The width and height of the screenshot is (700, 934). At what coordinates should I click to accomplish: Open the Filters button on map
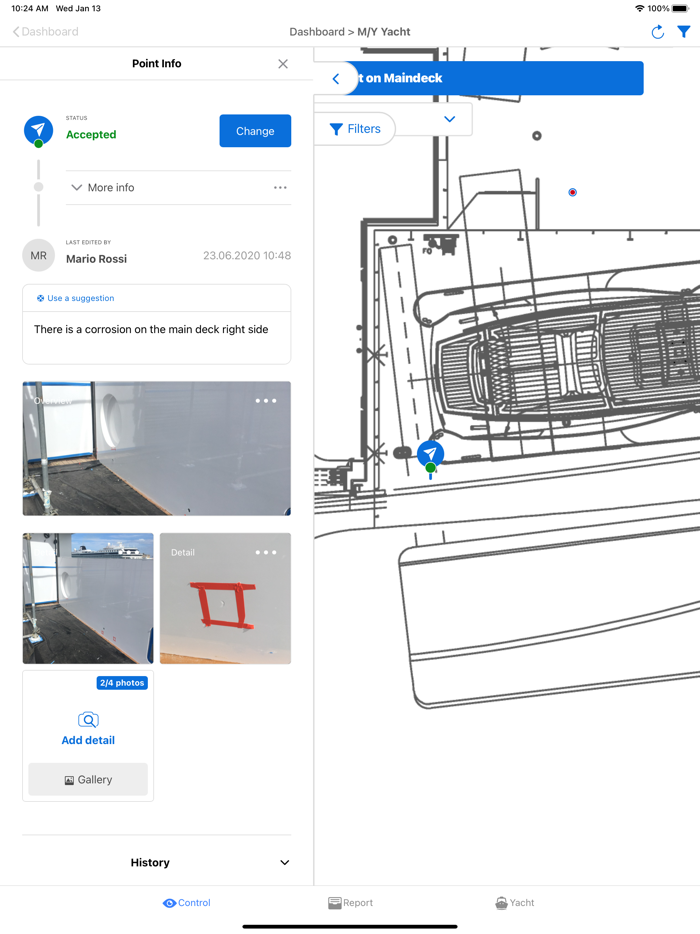pyautogui.click(x=355, y=129)
